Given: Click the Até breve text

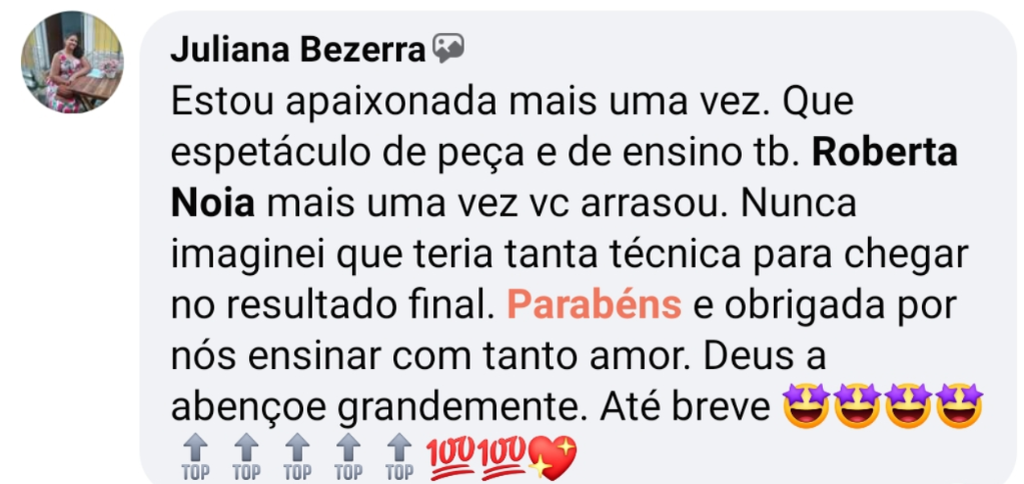Looking at the screenshot, I should [x=685, y=408].
